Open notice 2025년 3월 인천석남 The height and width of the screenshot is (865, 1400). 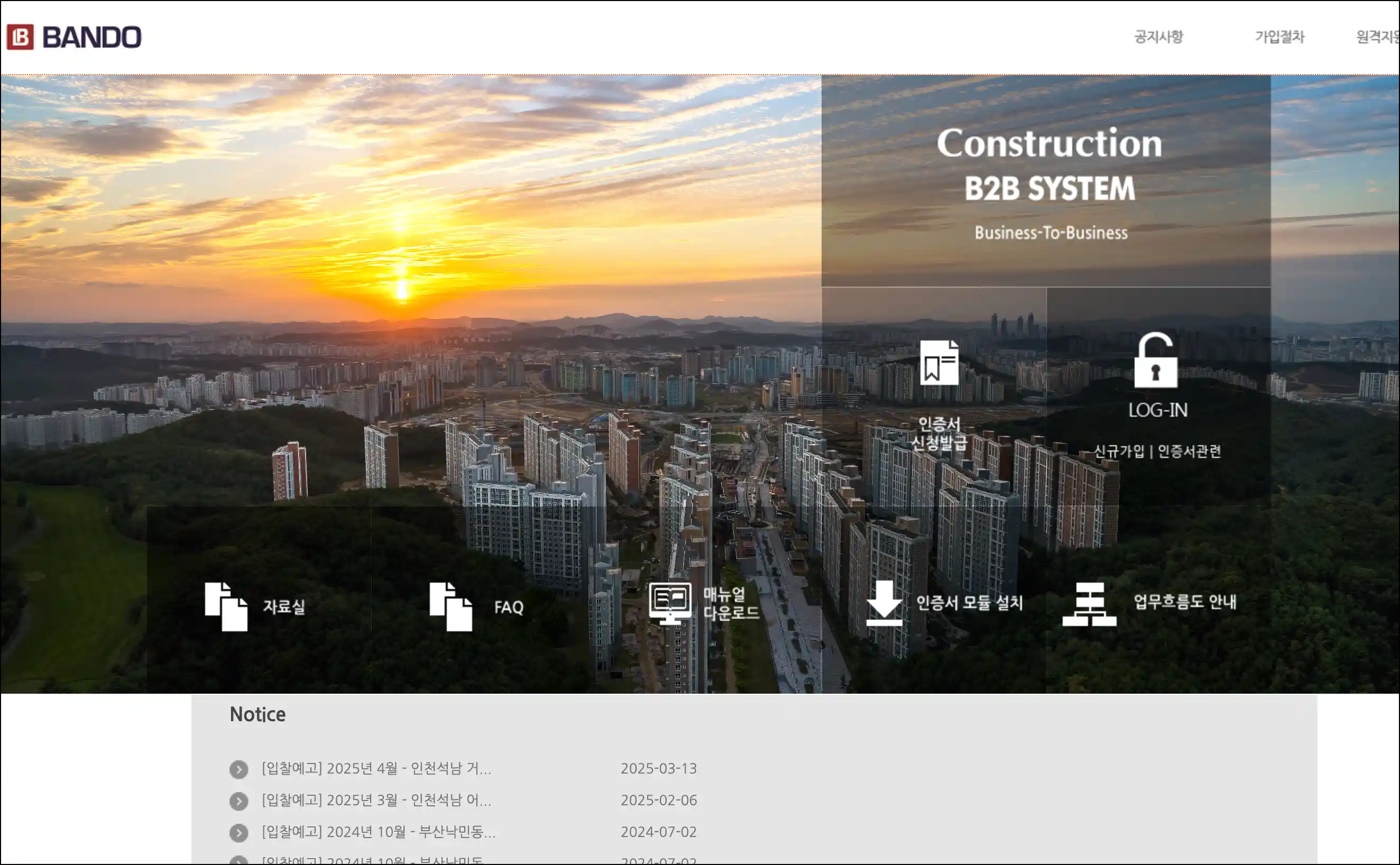pos(376,800)
